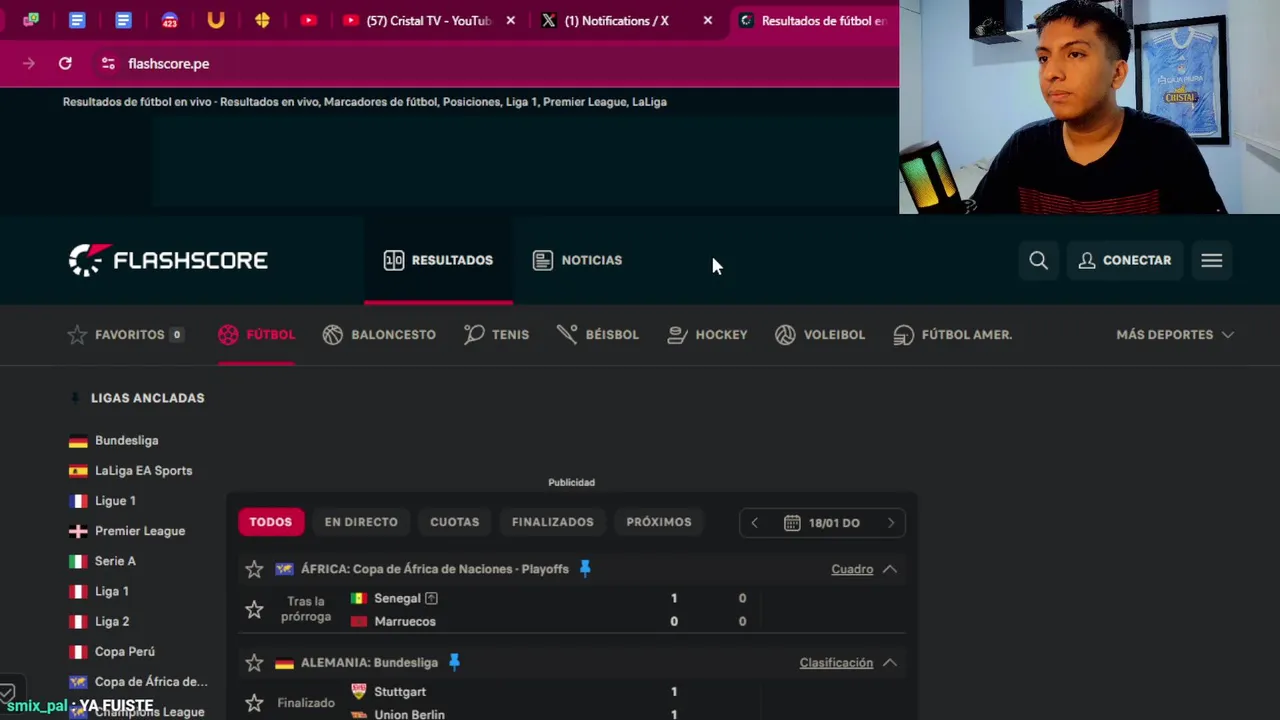The width and height of the screenshot is (1280, 720).
Task: Open Favoritos with the star counter
Action: [125, 335]
